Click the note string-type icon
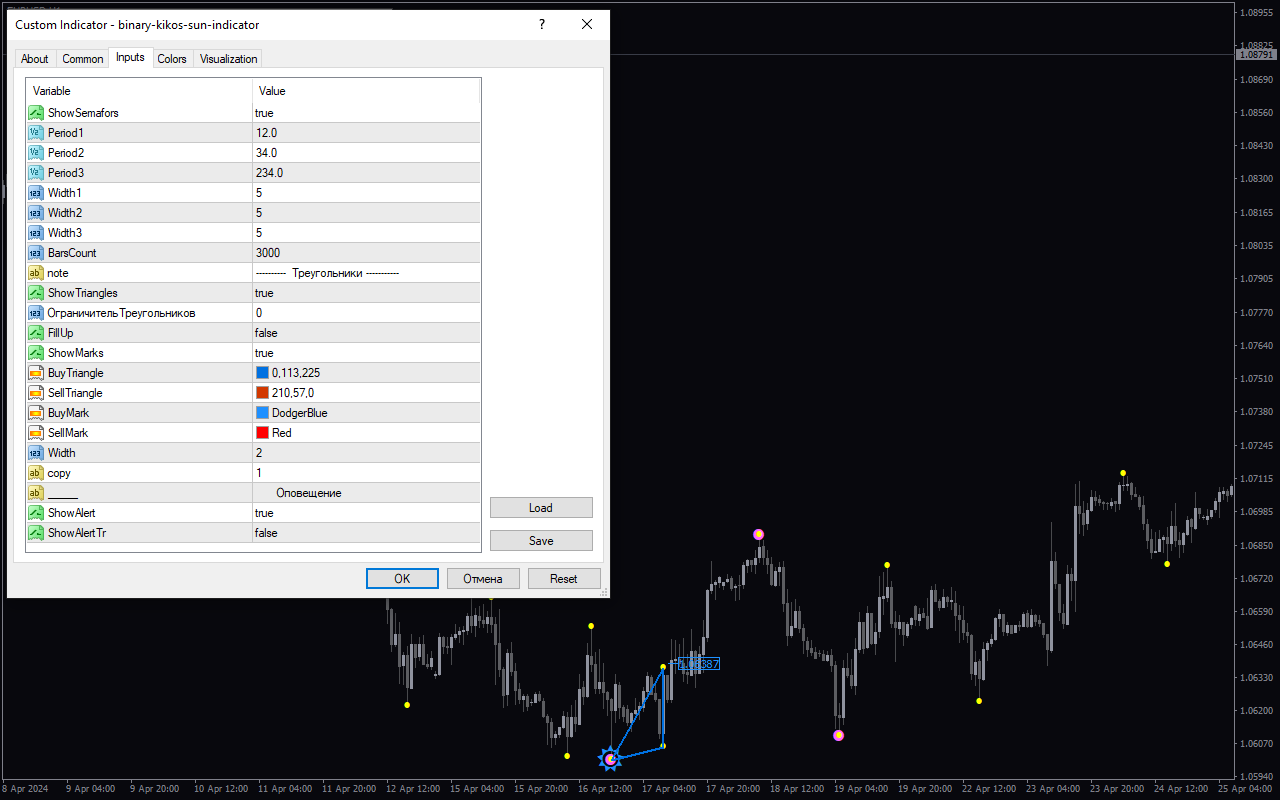Screen dimensions: 1280x800 35,273
